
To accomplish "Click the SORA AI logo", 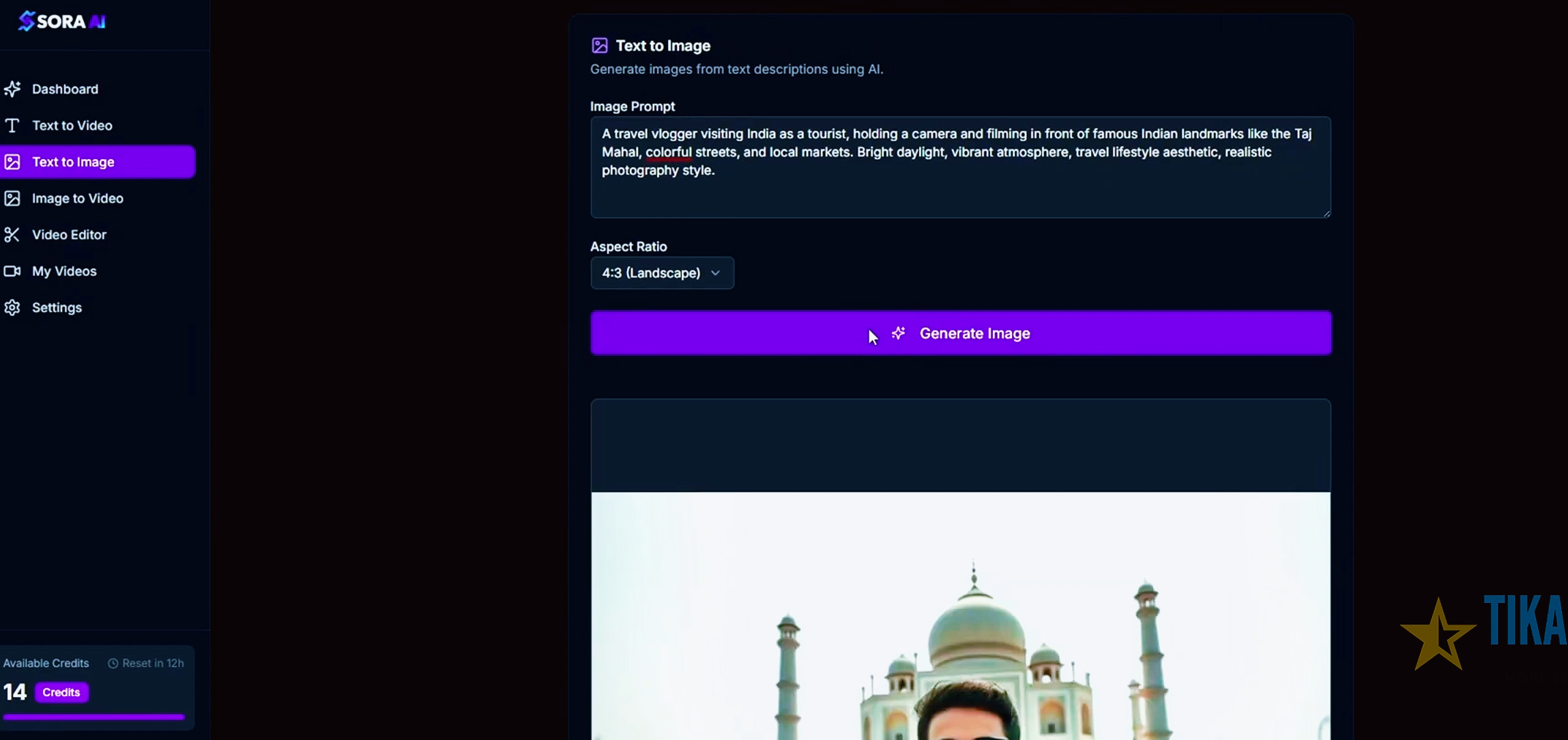I will point(61,20).
